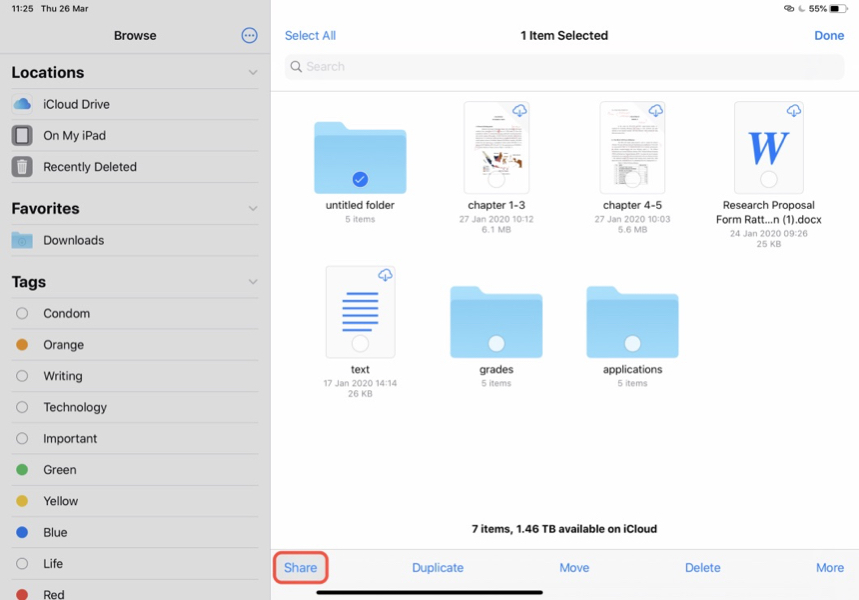Click the text document icon

[360, 312]
